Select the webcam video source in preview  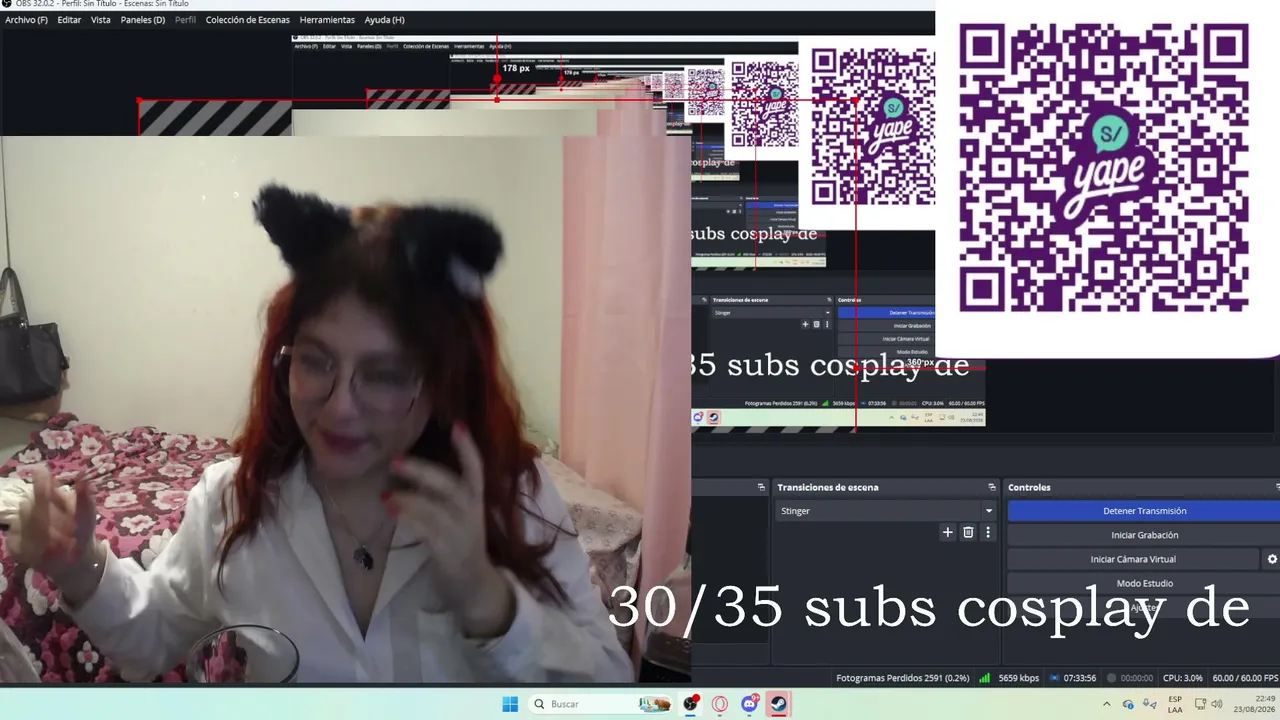point(345,409)
